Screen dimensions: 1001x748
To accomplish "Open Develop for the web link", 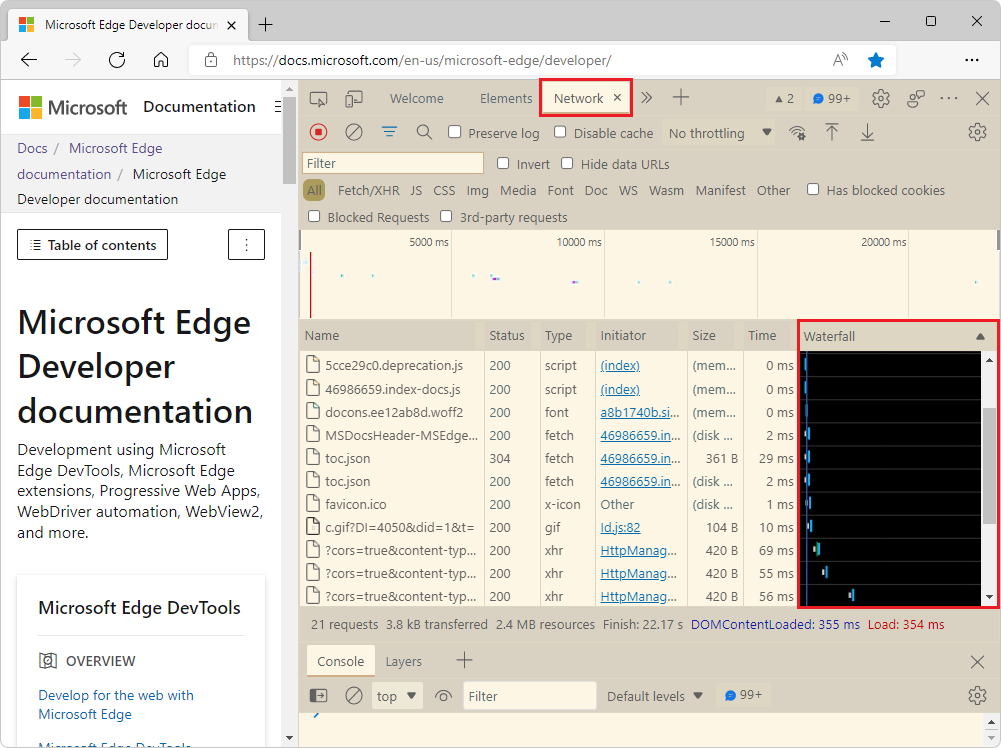I will pos(116,704).
